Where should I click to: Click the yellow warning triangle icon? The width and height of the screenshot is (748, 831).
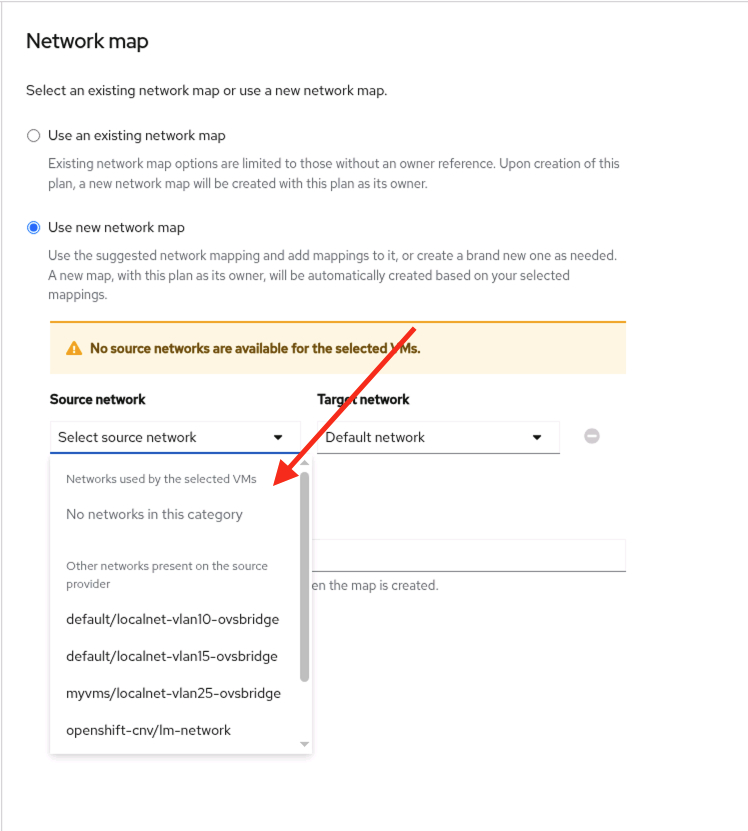click(74, 349)
